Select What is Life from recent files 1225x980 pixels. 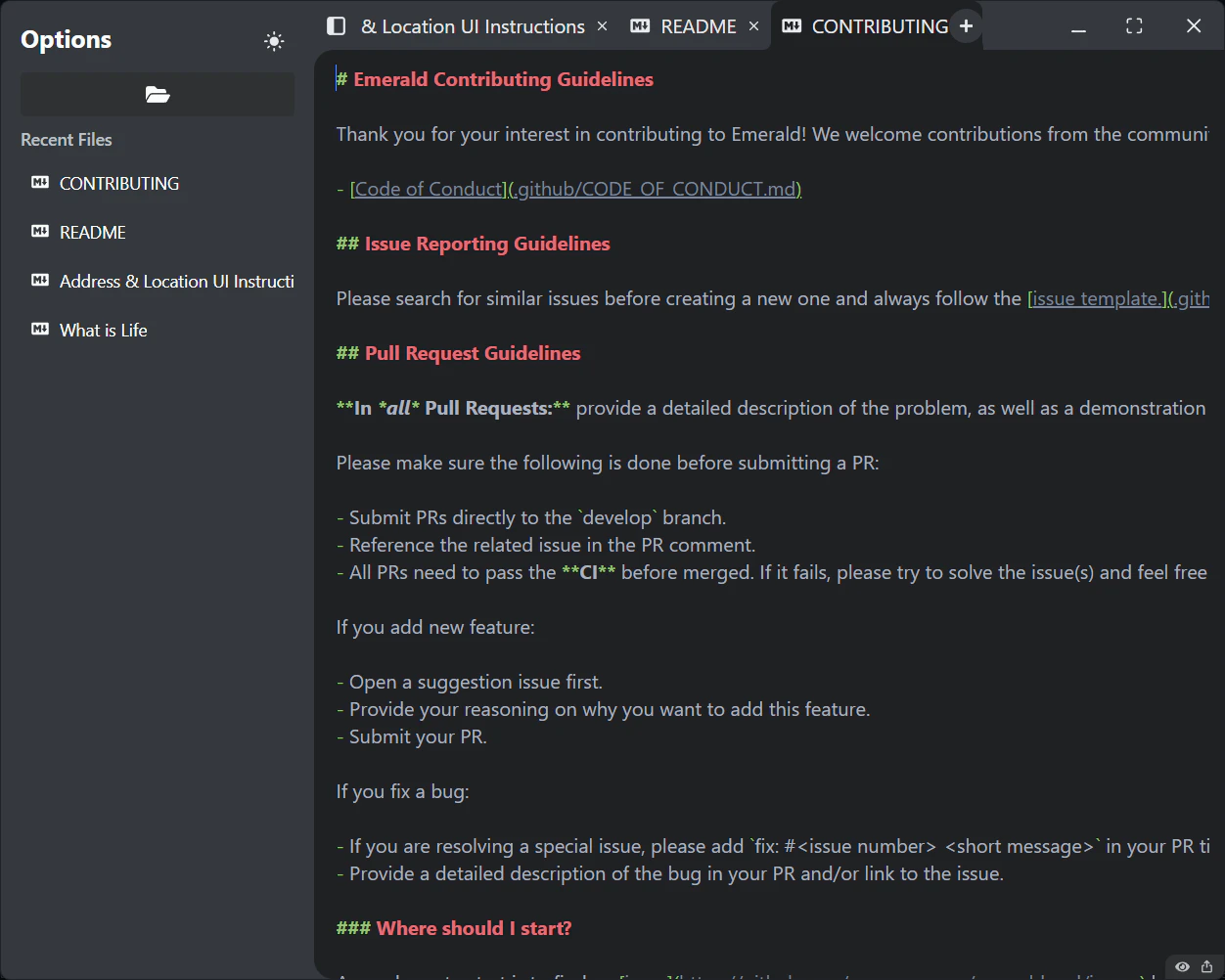[103, 330]
